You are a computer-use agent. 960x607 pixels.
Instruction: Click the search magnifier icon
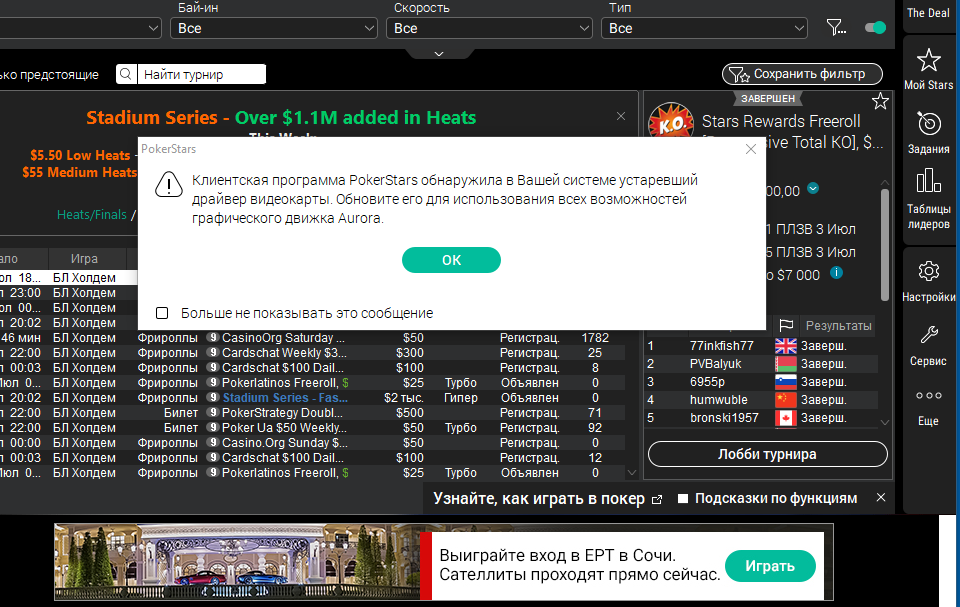coord(126,74)
